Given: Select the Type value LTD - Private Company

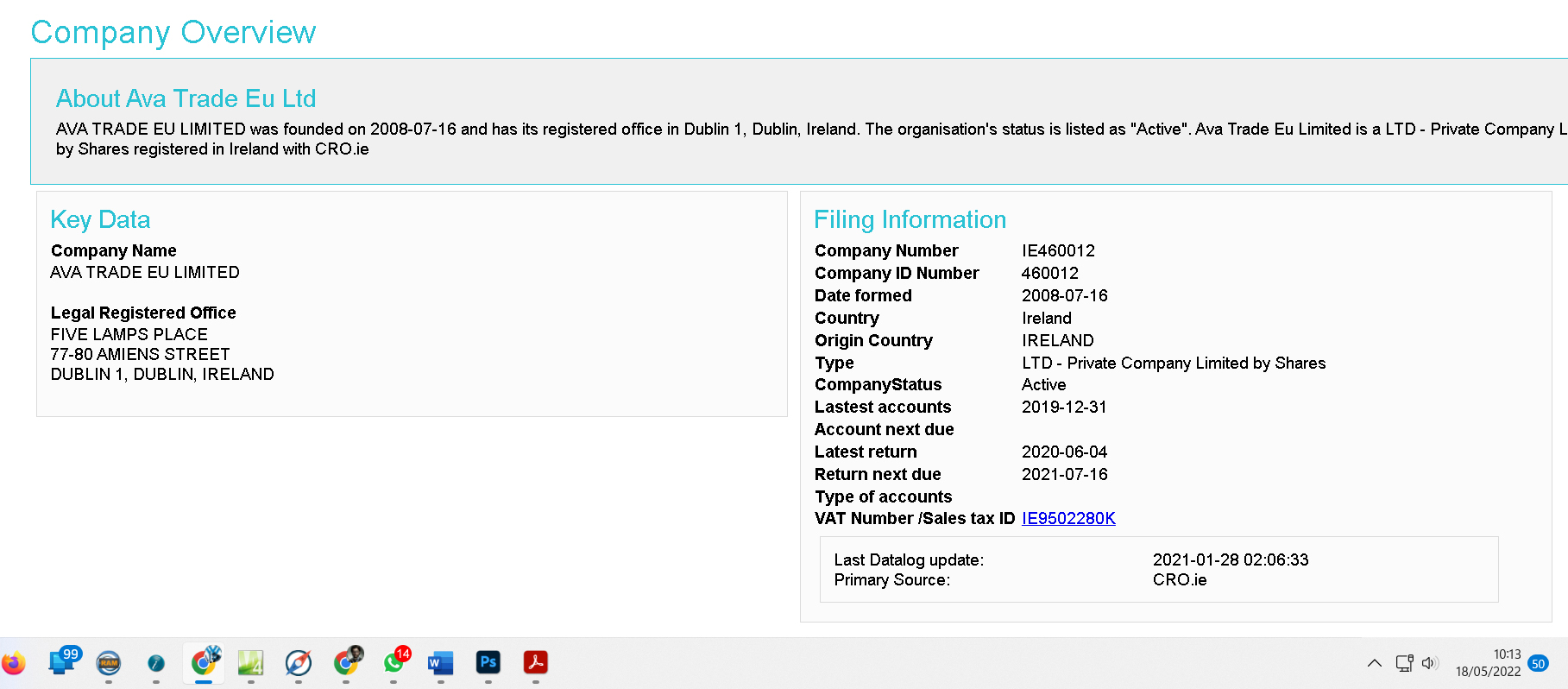Looking at the screenshot, I should click(x=1174, y=363).
